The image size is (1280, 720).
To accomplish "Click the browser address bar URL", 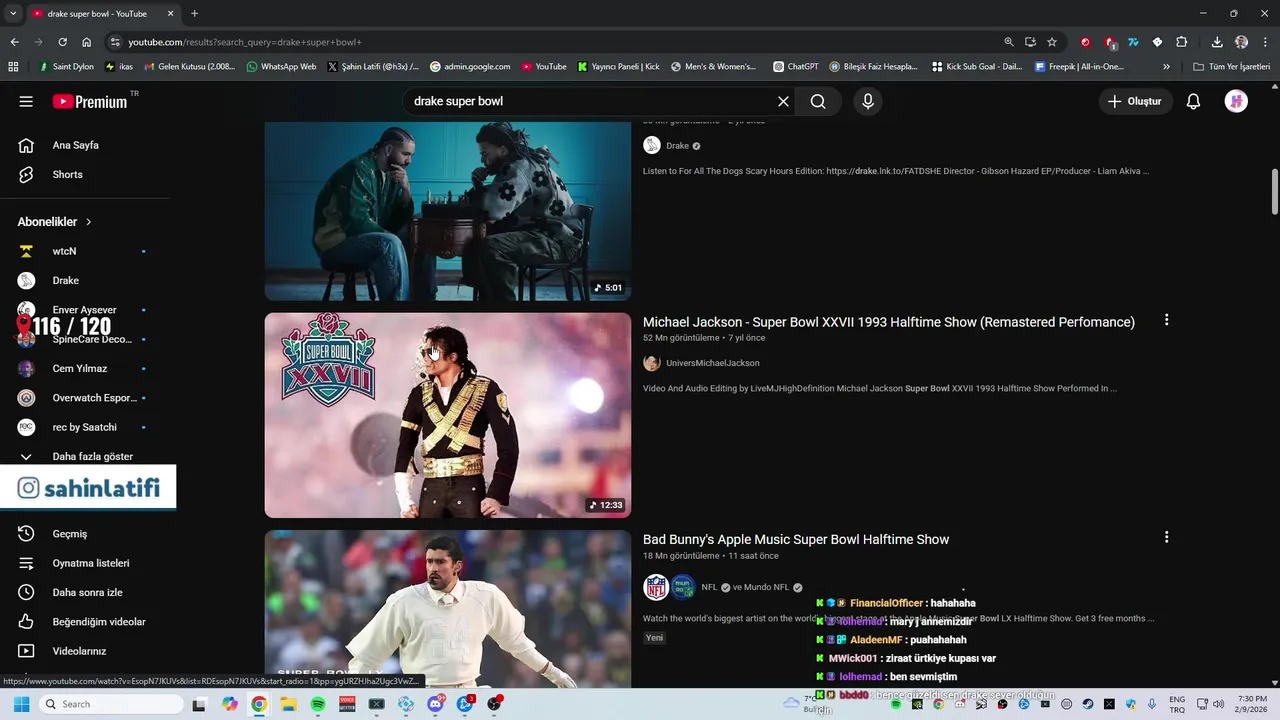I will (x=245, y=42).
